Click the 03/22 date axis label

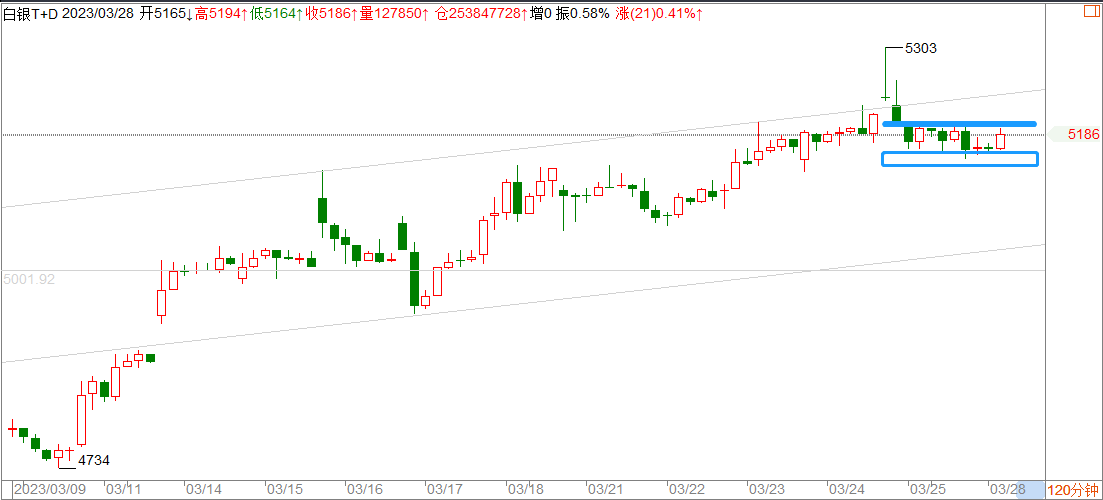pos(687,489)
